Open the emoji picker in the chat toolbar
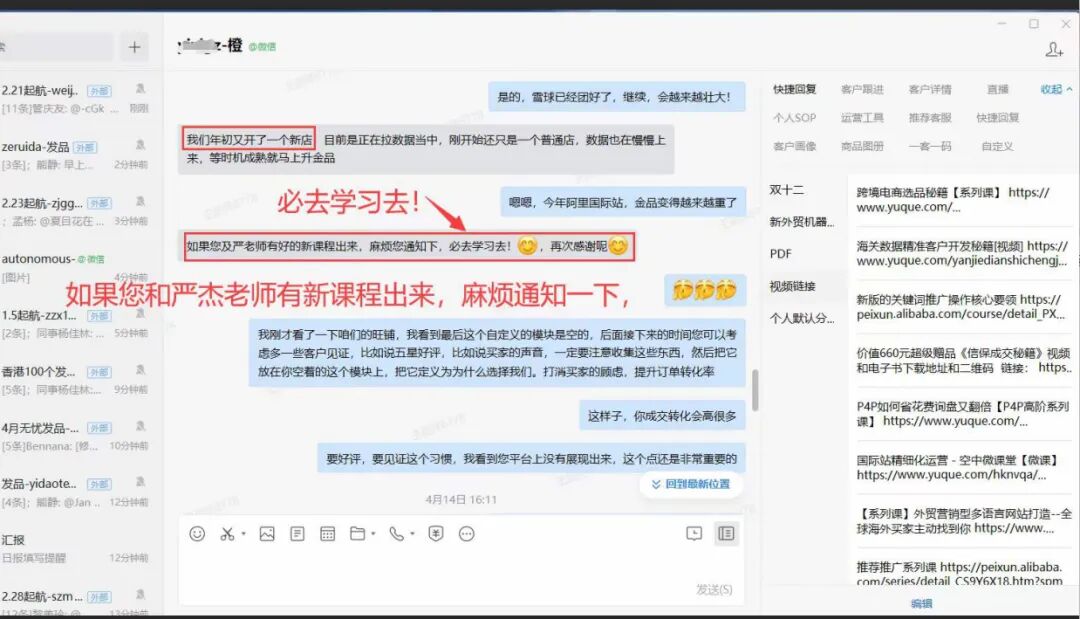Image resolution: width=1080 pixels, height=619 pixels. [196, 533]
